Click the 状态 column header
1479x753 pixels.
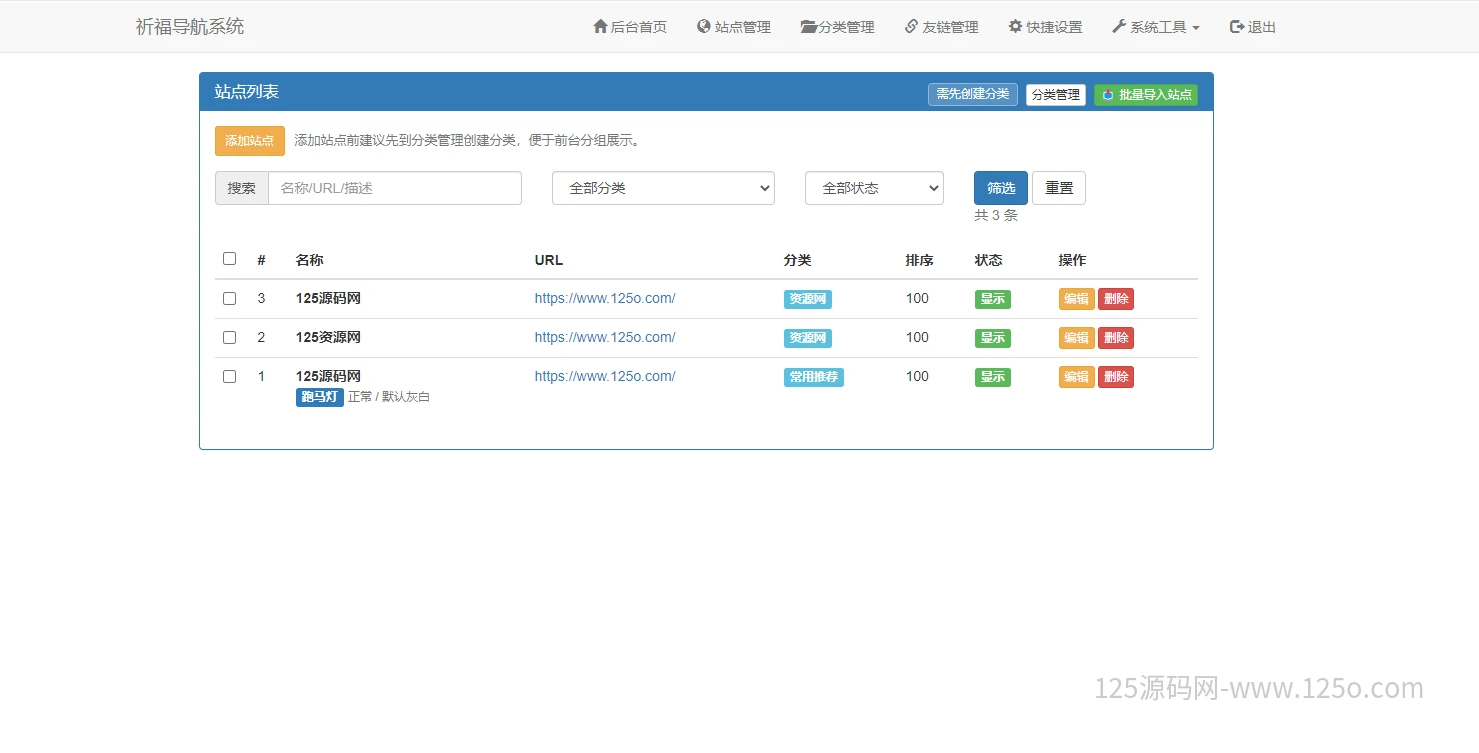(x=989, y=260)
